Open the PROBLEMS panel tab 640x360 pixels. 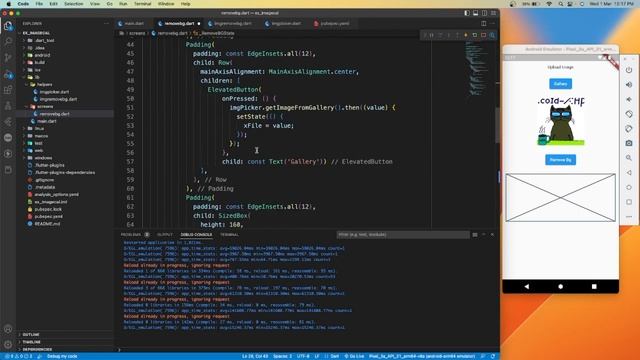(x=131, y=235)
